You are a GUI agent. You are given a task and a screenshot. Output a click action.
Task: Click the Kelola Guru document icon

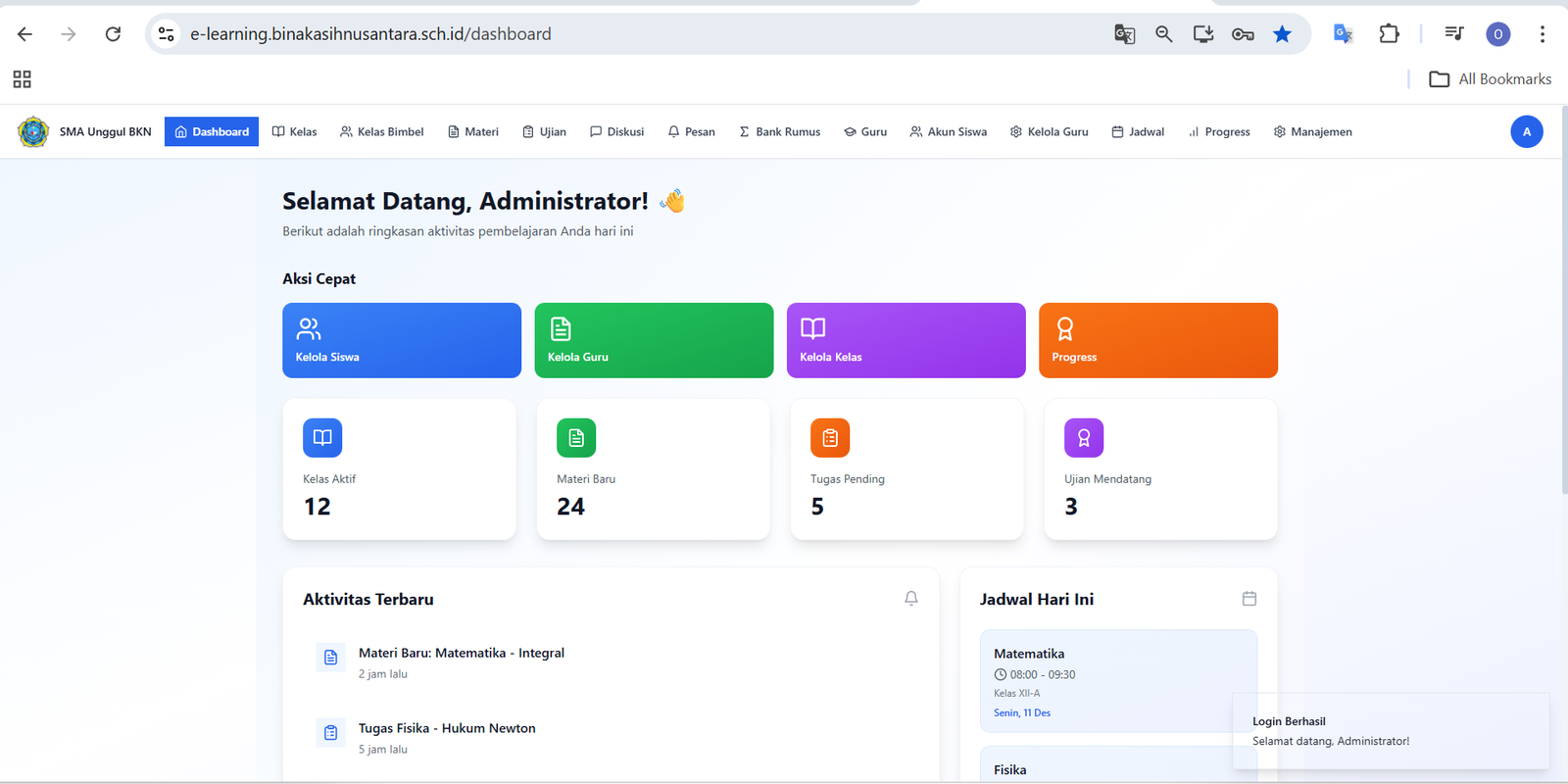click(x=561, y=328)
